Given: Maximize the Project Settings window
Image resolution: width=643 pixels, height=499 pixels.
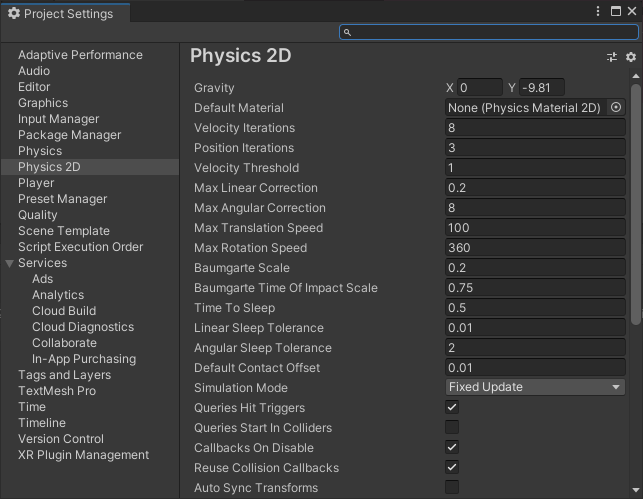Looking at the screenshot, I should [615, 12].
